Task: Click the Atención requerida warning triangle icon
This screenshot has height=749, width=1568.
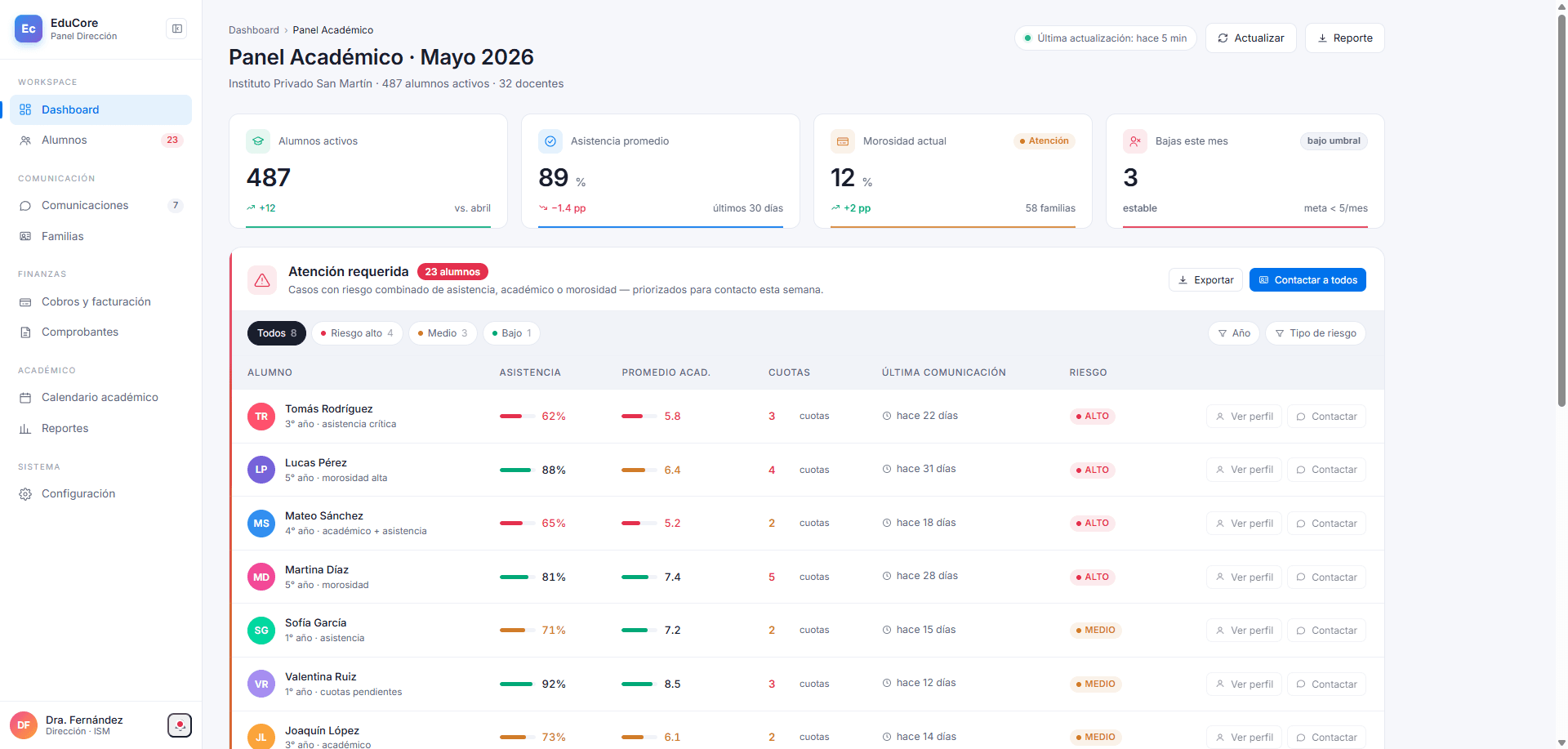Action: (262, 280)
